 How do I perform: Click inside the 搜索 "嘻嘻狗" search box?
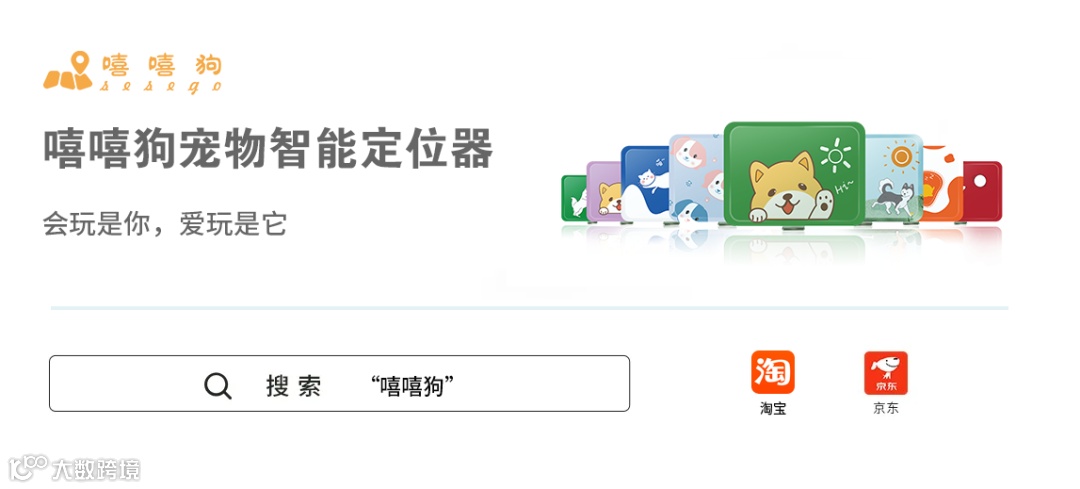click(x=339, y=384)
